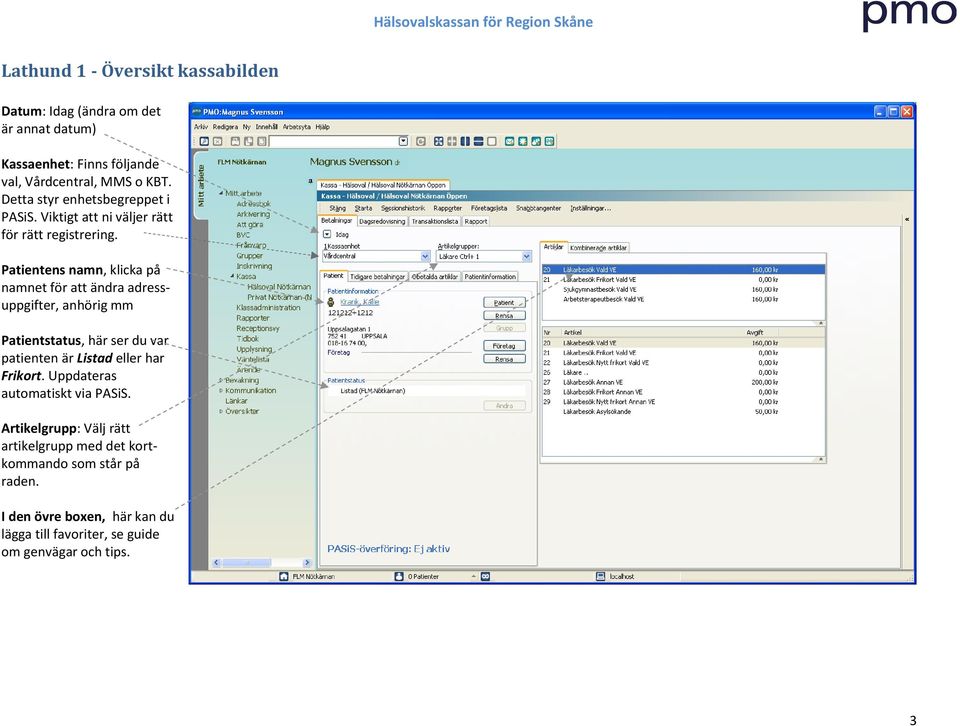Select the Läkarbesök Annan VE row

tap(683, 382)
